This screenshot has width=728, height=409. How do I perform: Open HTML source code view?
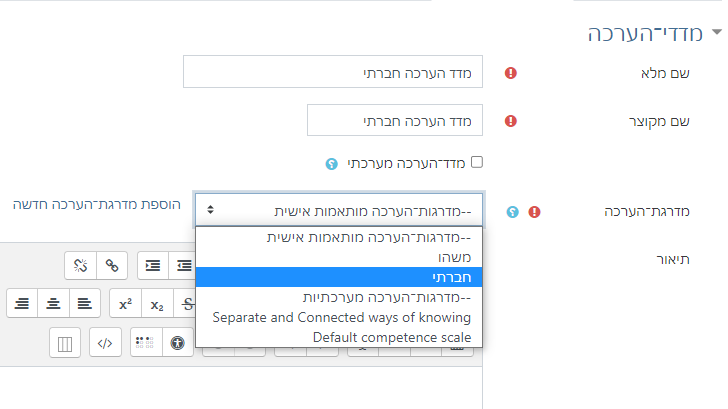point(104,343)
